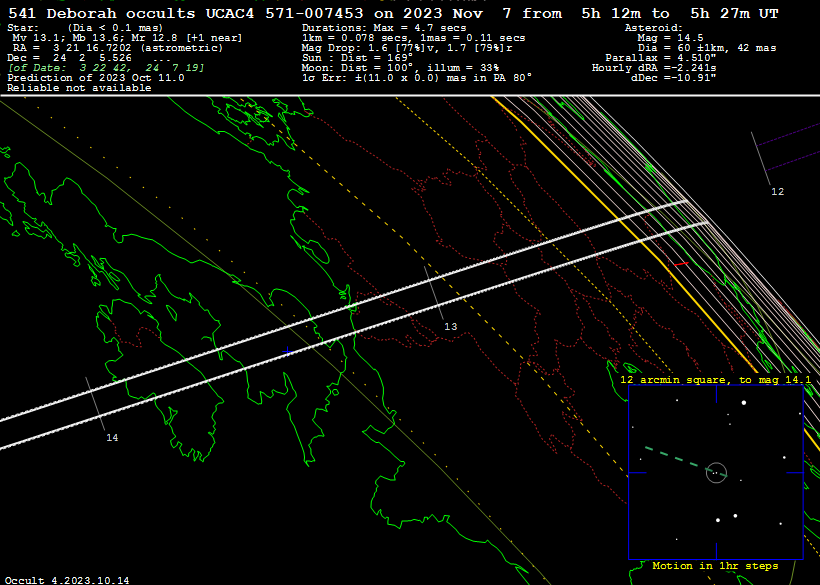Click the 12 time marker label
The width and height of the screenshot is (820, 585).
point(777,191)
